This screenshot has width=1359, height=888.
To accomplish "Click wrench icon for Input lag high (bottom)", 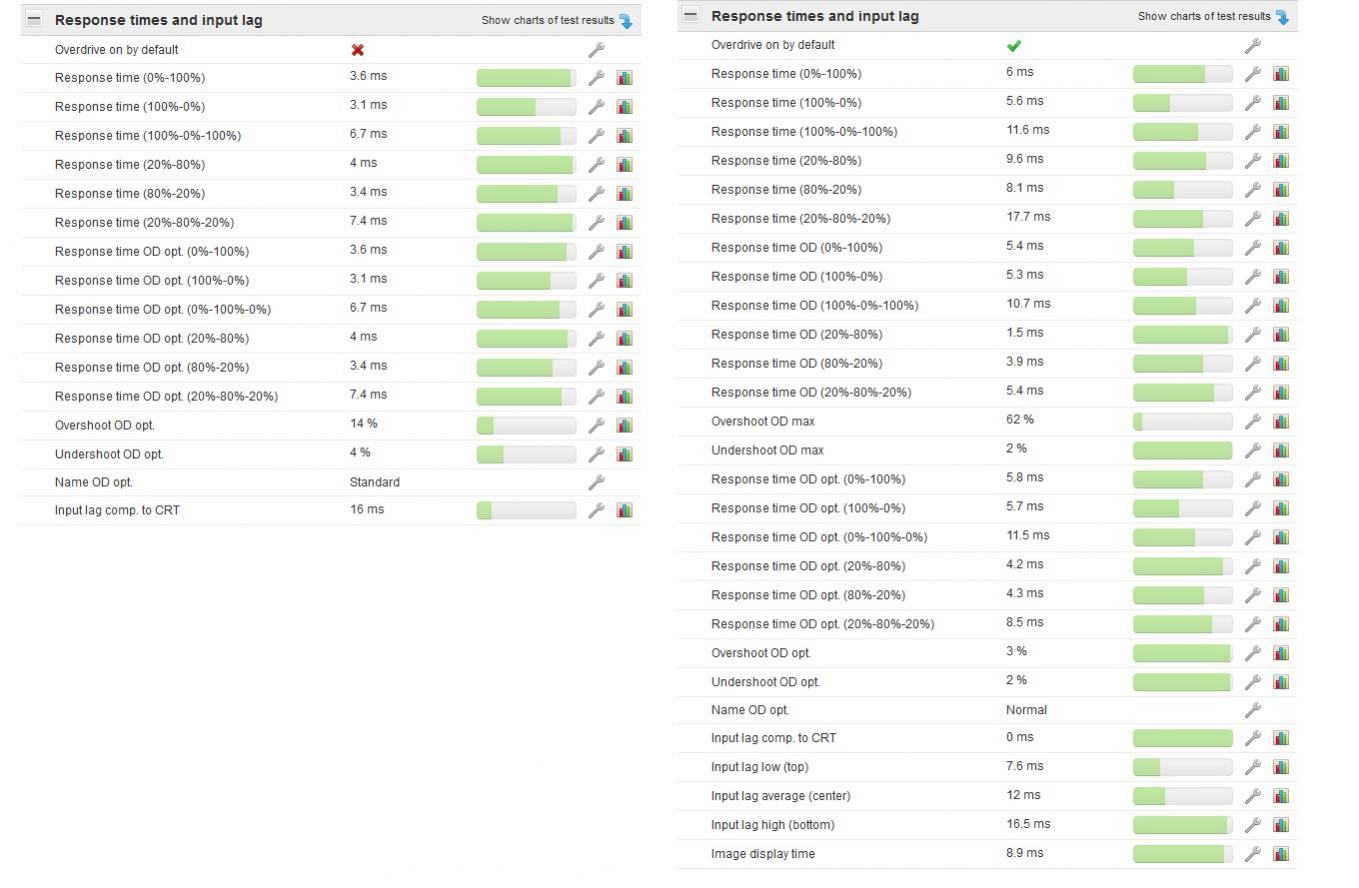I will 1252,825.
